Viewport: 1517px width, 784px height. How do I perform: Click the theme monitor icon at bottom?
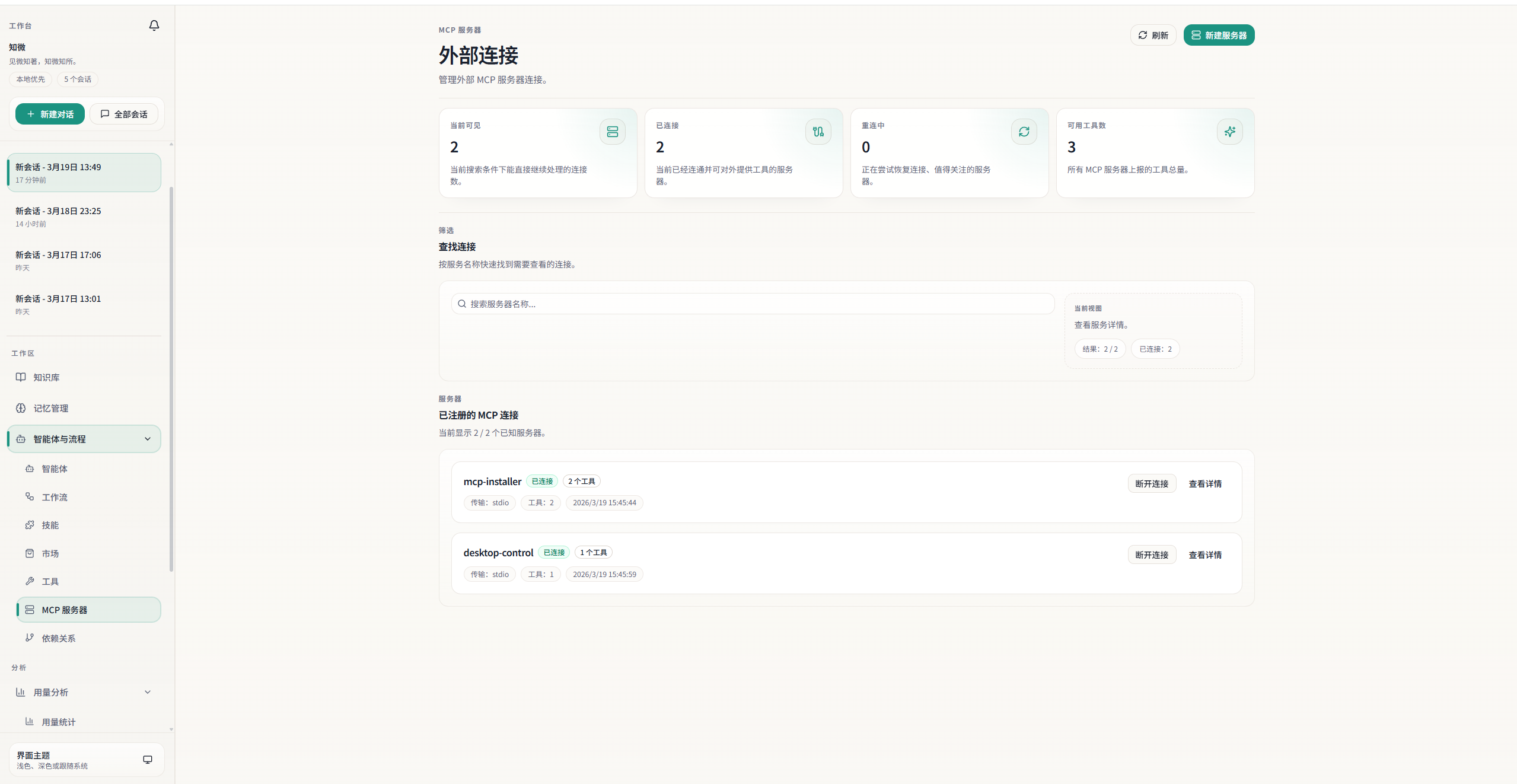click(148, 760)
